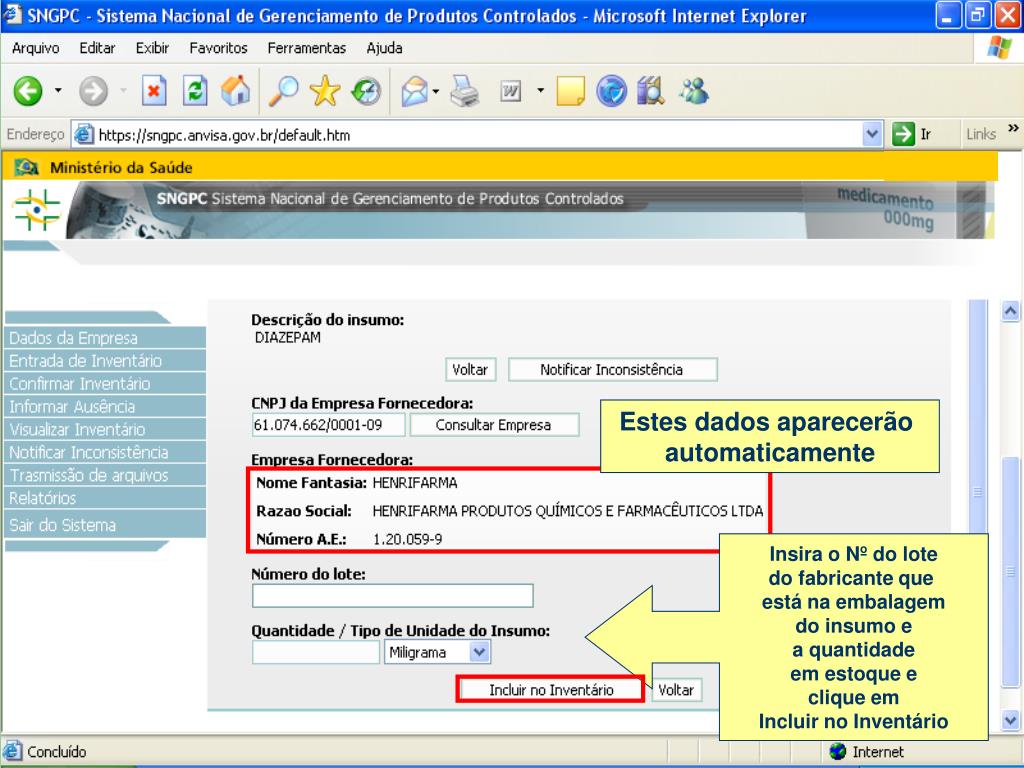Click the green Back arrow in the toolbar
This screenshot has width=1024, height=768.
coord(28,91)
